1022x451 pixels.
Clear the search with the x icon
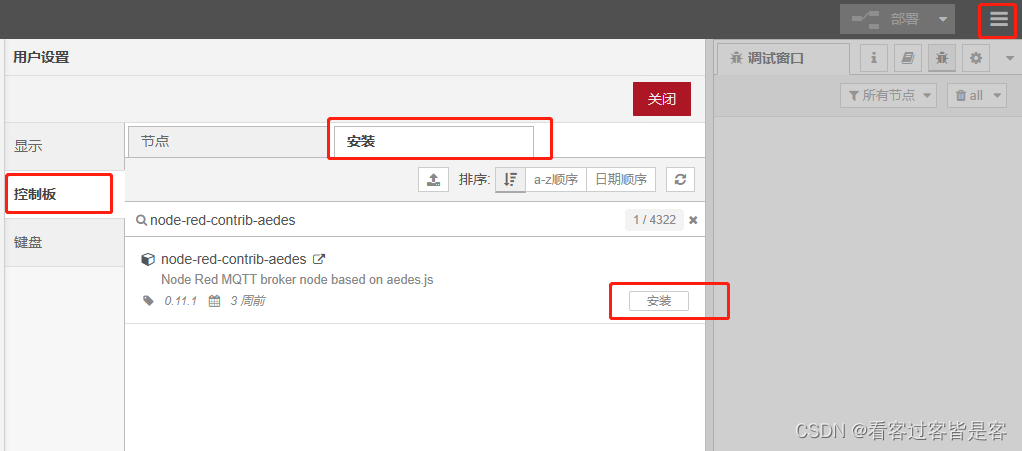coord(694,220)
